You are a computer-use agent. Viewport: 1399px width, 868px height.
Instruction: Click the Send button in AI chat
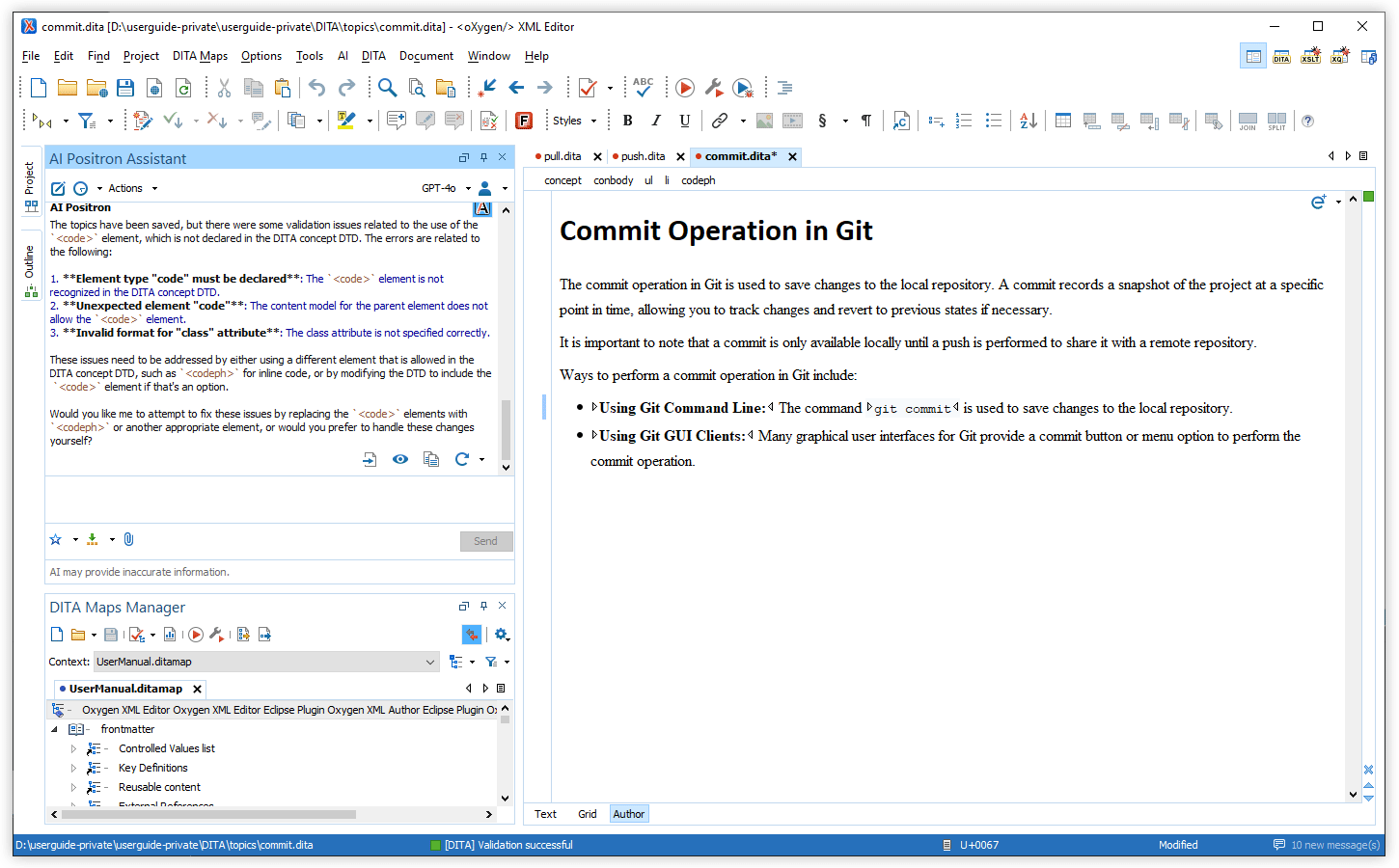click(486, 541)
